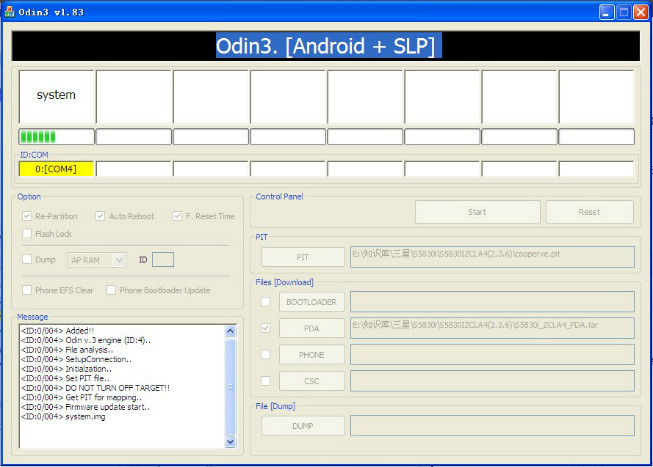Open the AP RAM dropdown

pyautogui.click(x=97, y=260)
